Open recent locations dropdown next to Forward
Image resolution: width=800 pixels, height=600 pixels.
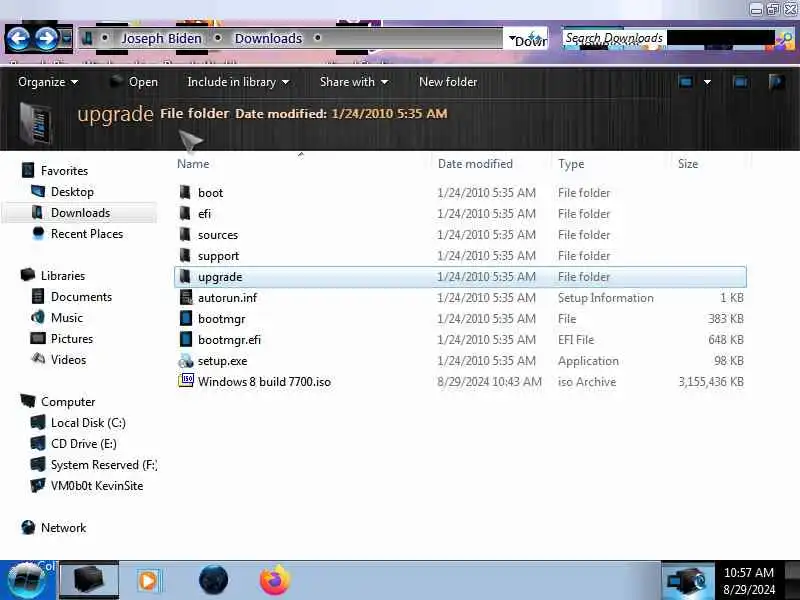(66, 38)
